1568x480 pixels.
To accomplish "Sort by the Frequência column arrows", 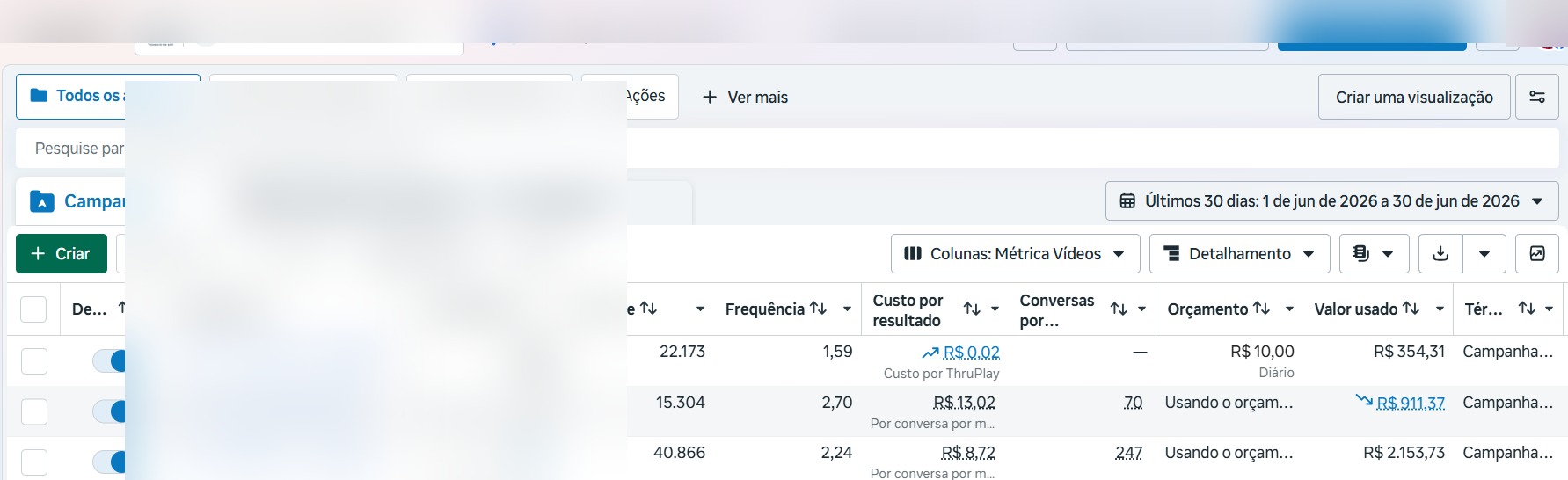I will 818,308.
